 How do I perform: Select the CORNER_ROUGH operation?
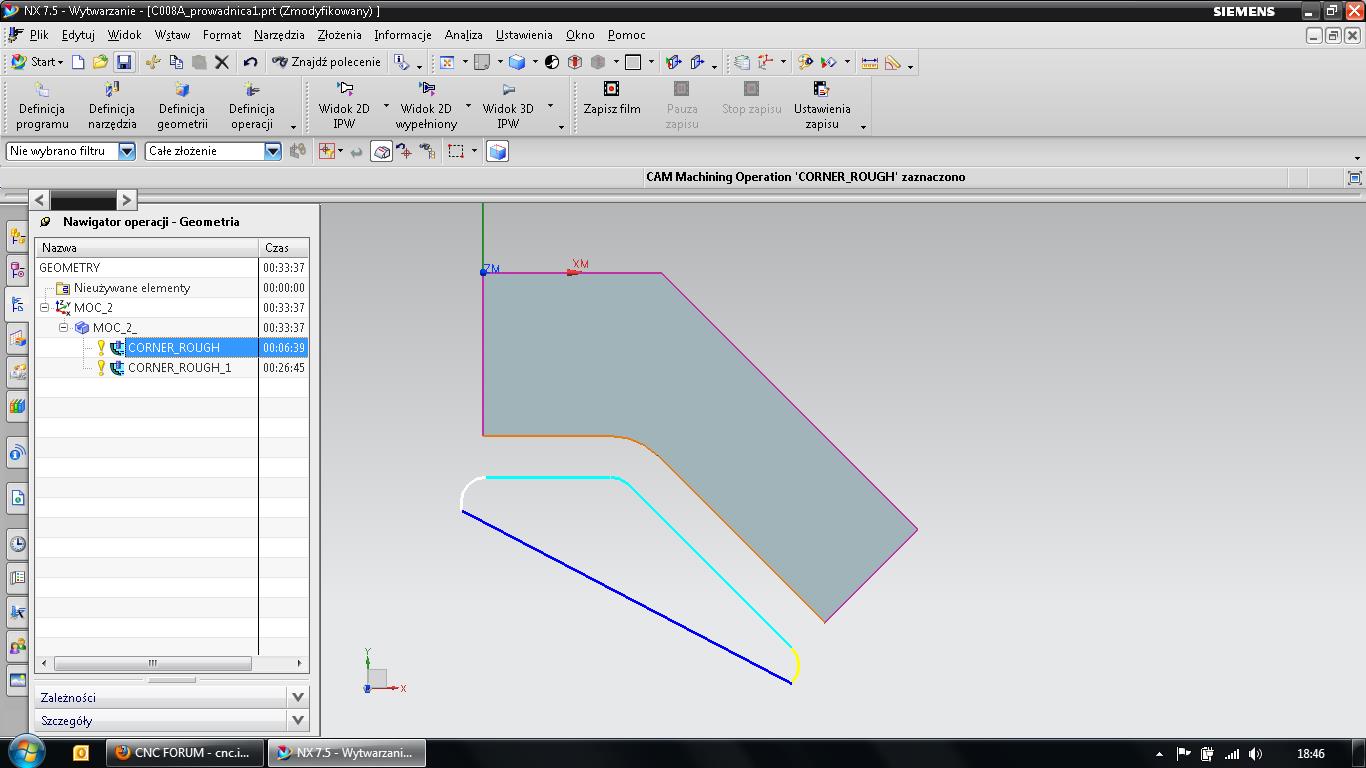click(173, 347)
